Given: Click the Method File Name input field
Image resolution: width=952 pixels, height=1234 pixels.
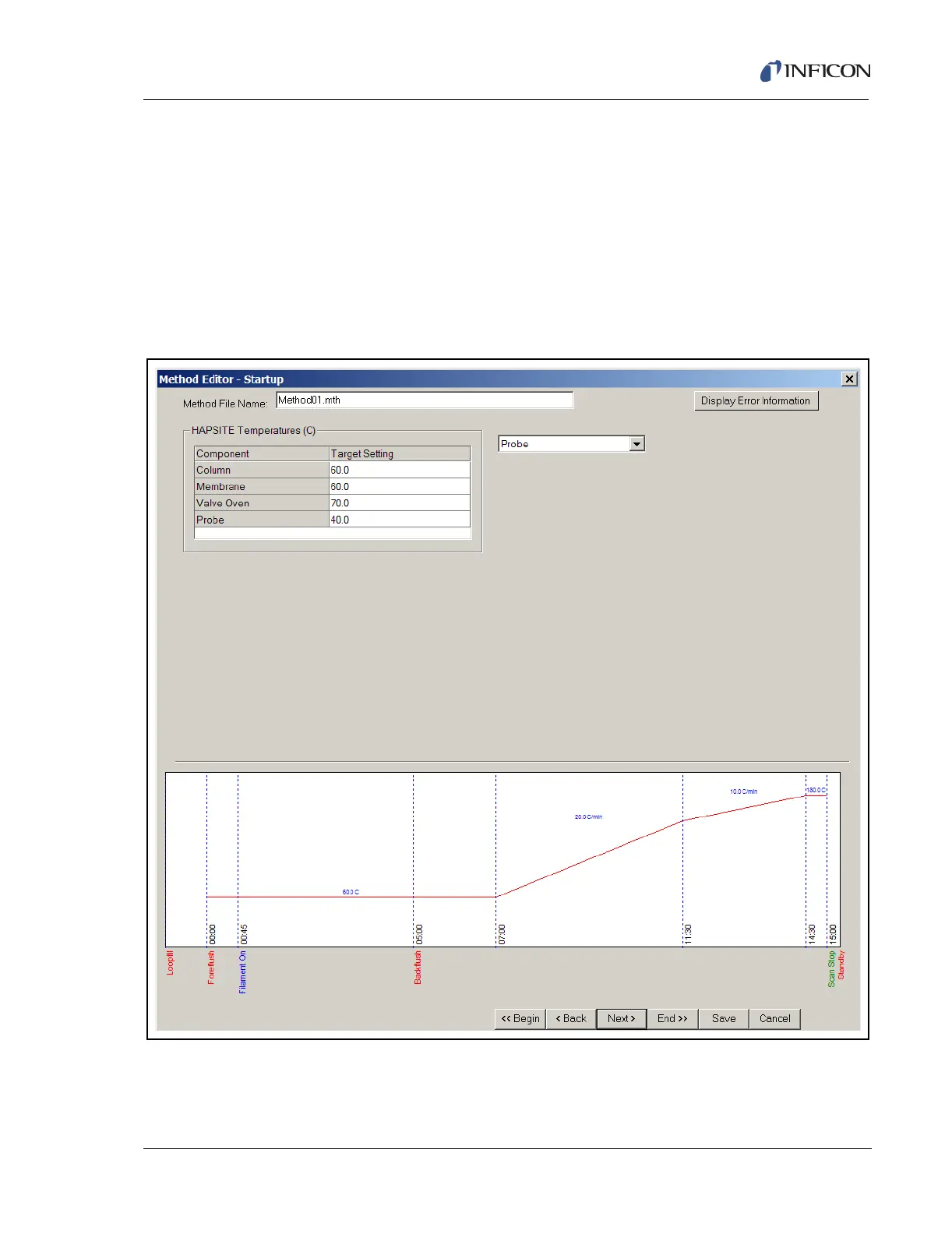Looking at the screenshot, I should (x=425, y=400).
